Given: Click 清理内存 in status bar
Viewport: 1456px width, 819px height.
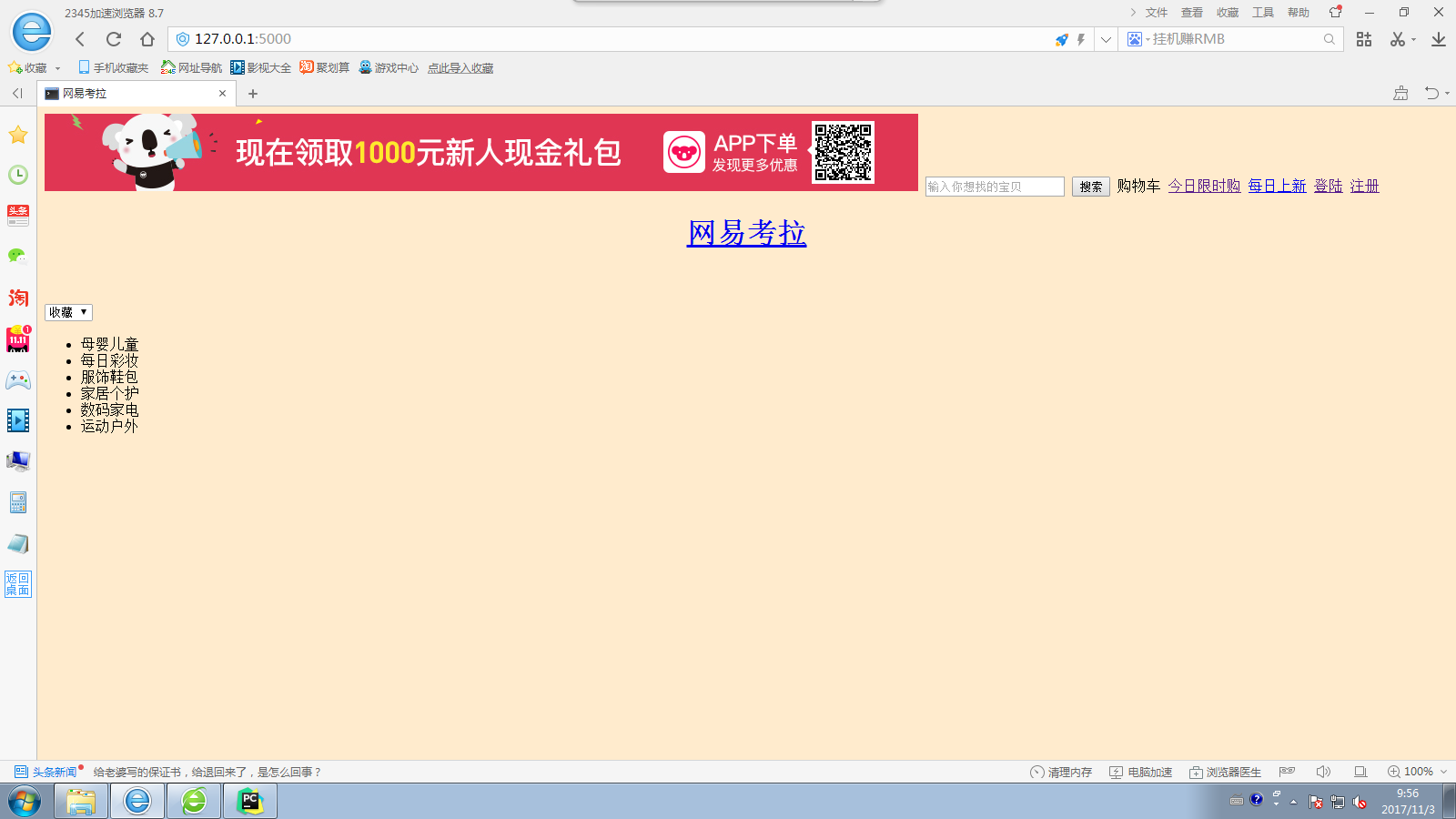Looking at the screenshot, I should click(x=1061, y=772).
